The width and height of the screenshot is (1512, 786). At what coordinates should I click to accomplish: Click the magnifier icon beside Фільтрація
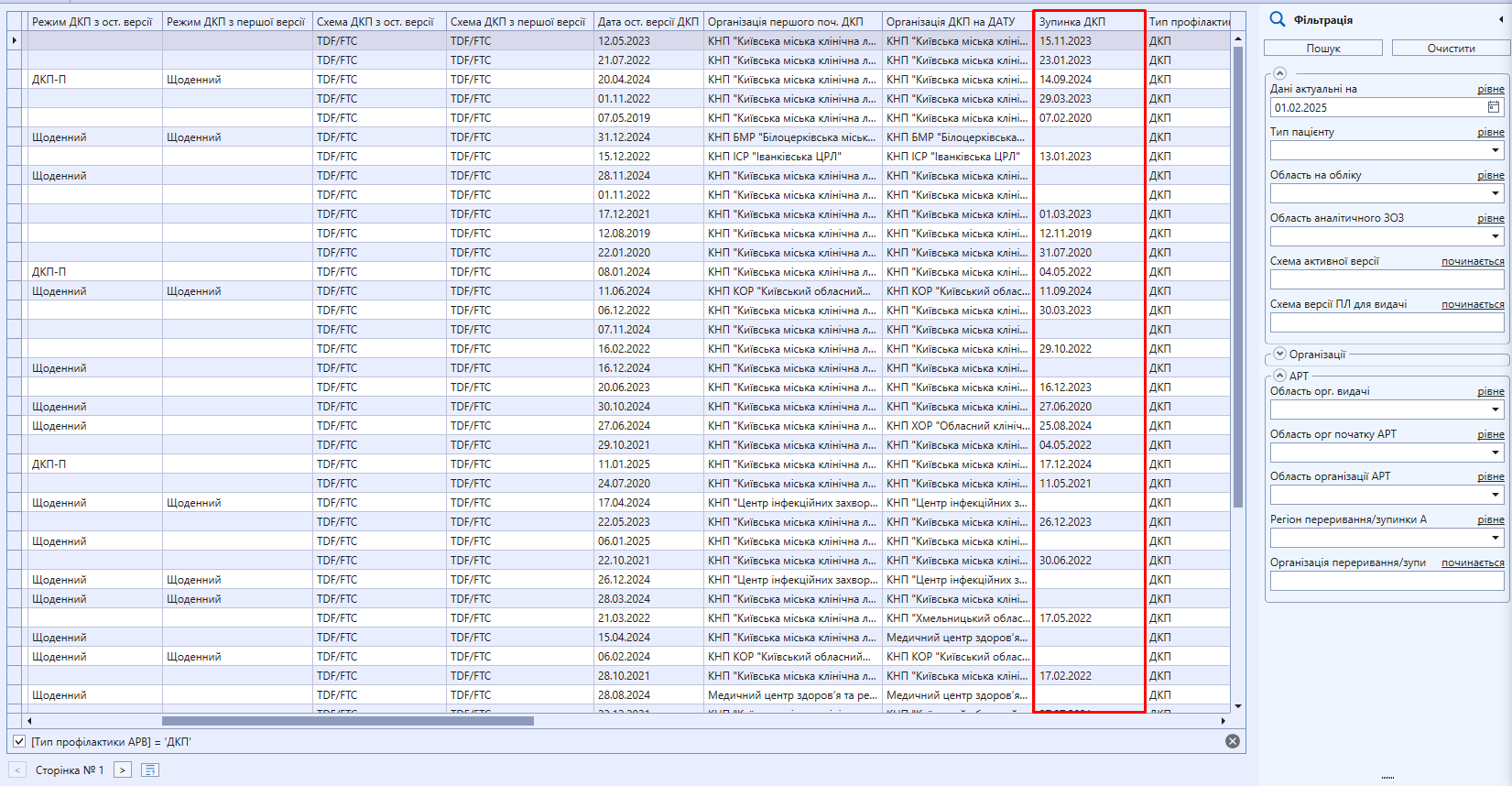coord(1278,19)
